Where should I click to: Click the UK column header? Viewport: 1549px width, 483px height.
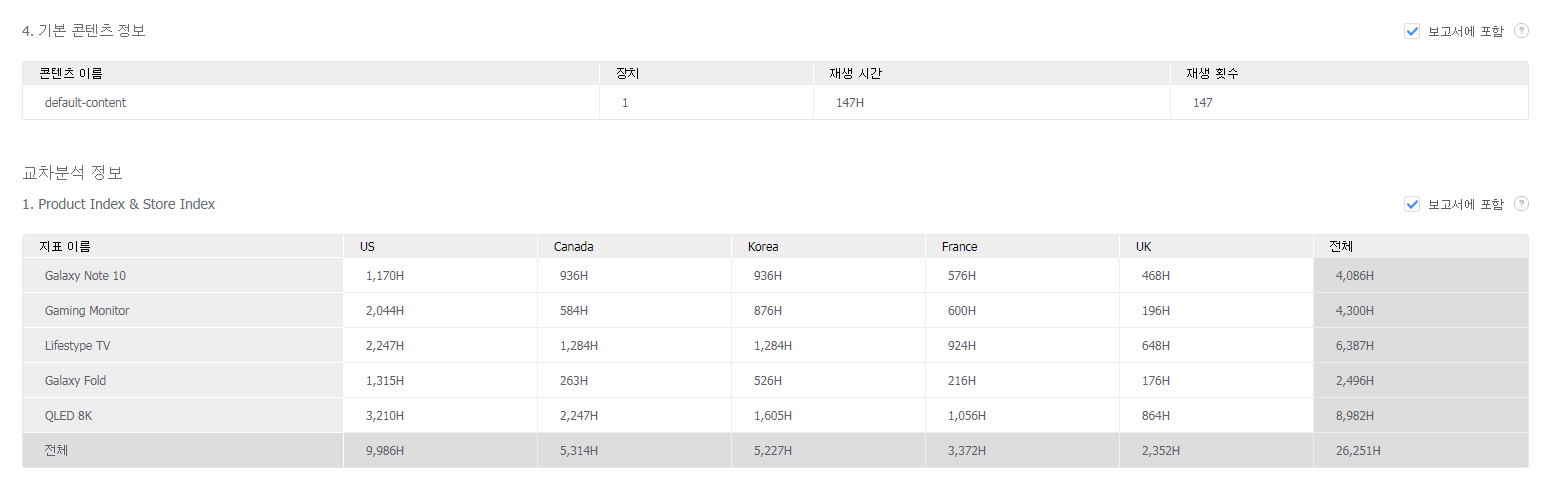(x=1144, y=247)
